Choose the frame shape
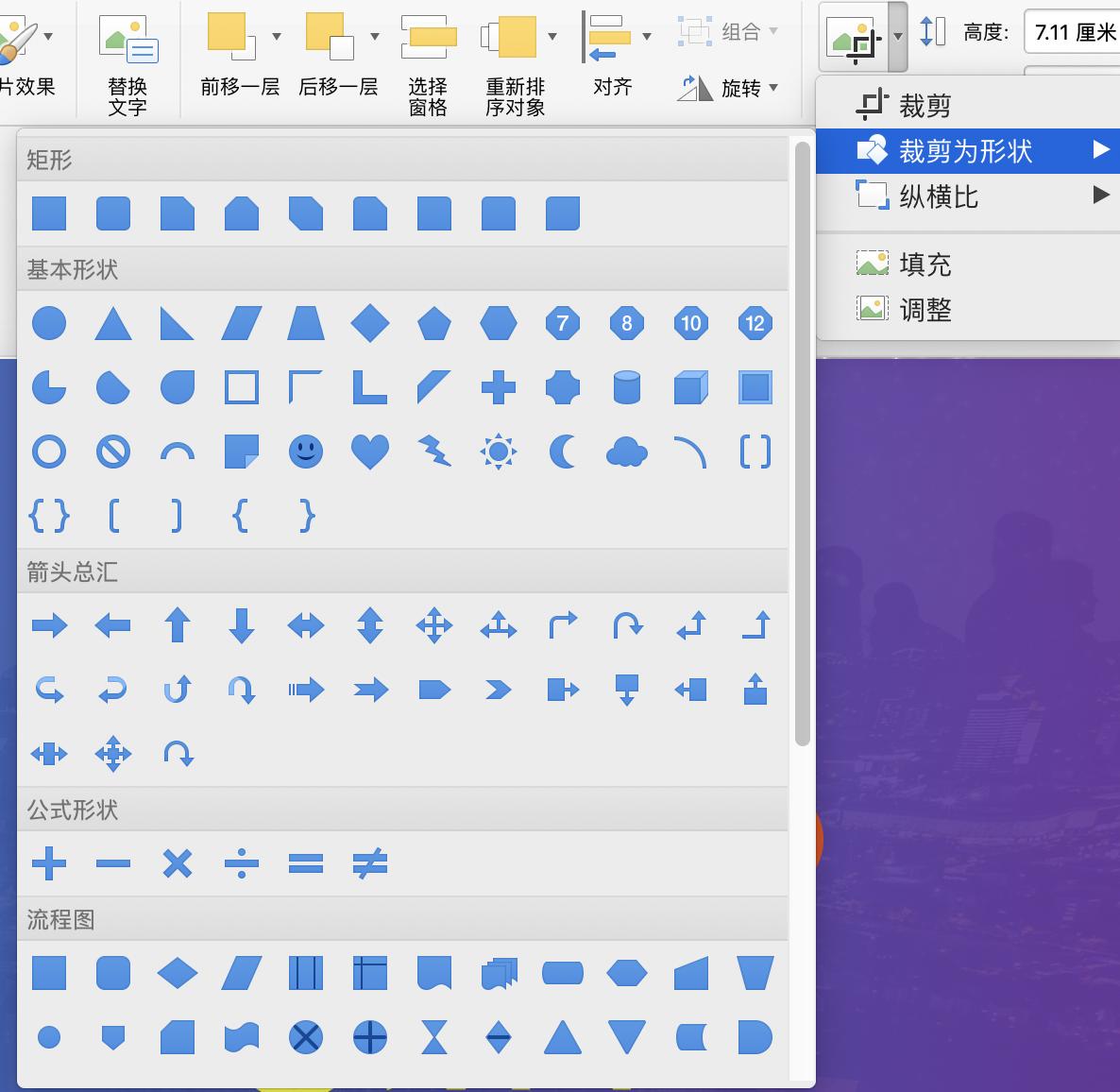1120x1092 pixels. click(x=242, y=387)
